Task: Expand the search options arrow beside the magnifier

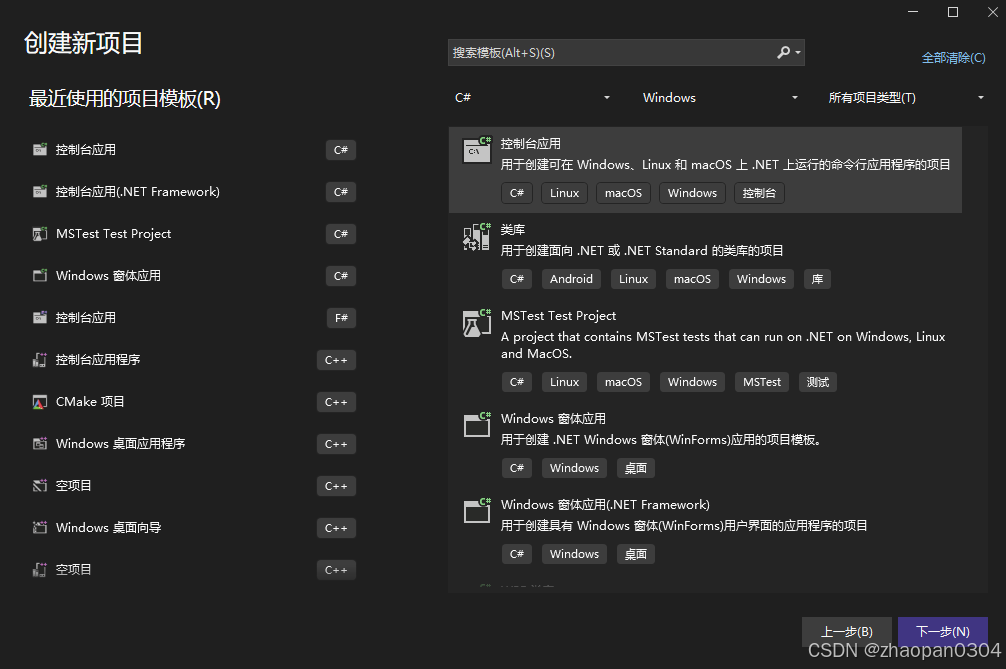Action: pos(798,53)
